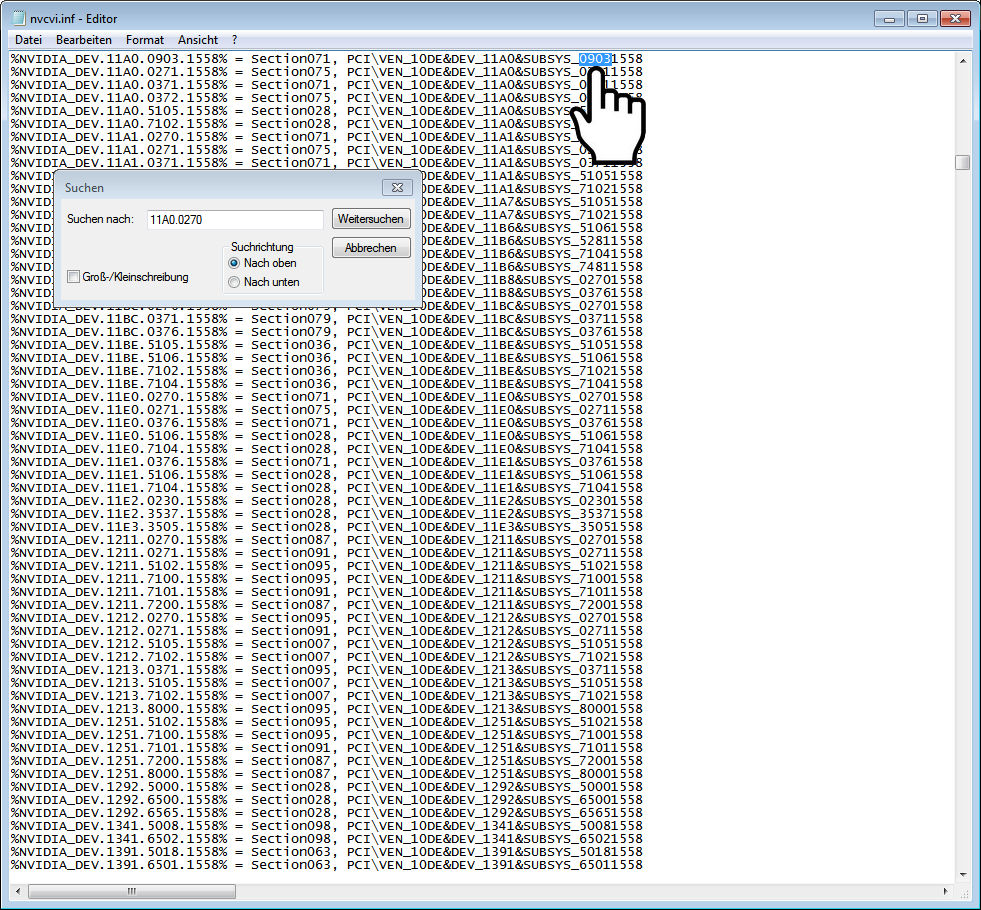Click line starting %NVIDIA_DEV.11E2.3537.1558%
This screenshot has width=981, height=910.
(x=327, y=514)
